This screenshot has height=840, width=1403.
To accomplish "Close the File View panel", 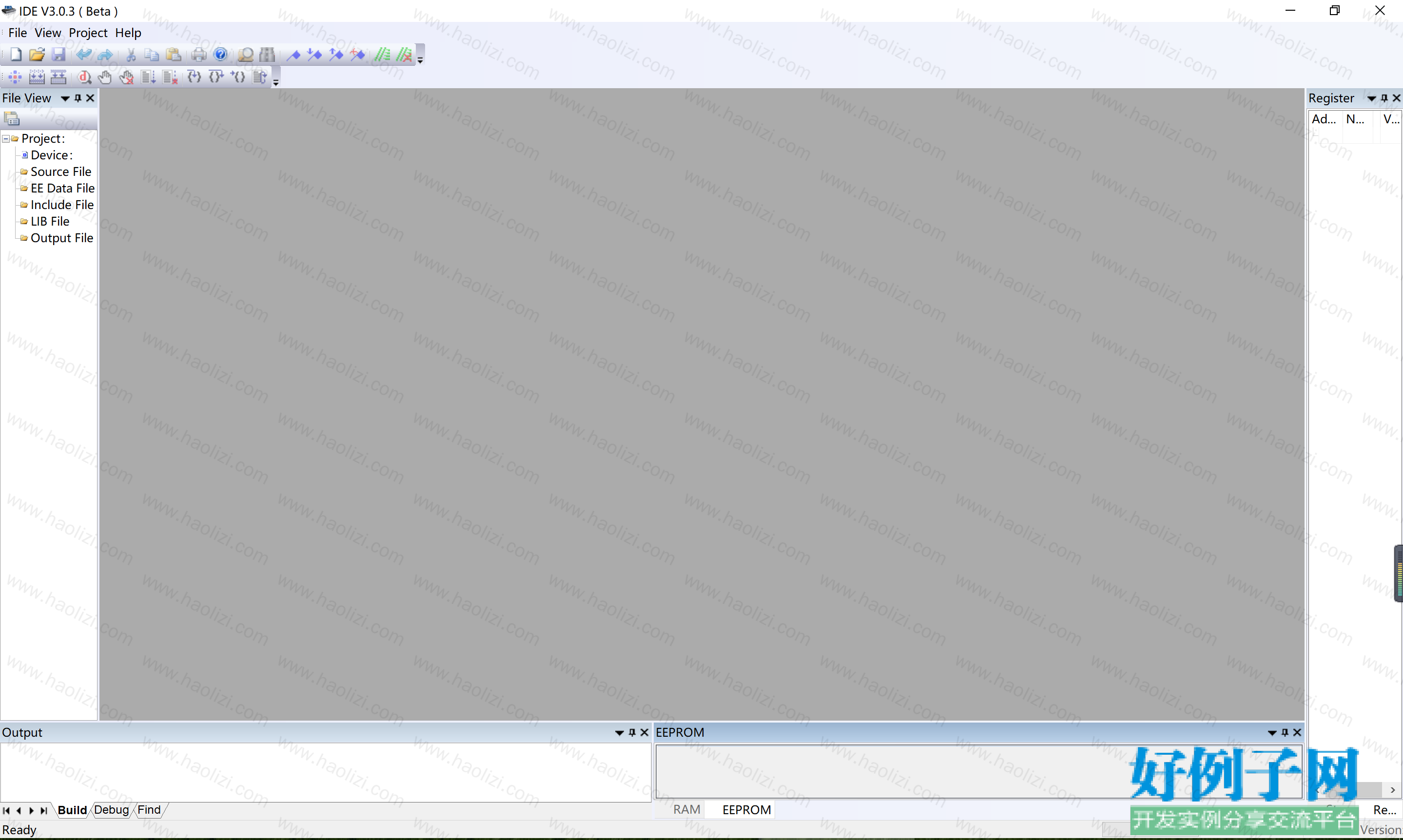I will [x=90, y=98].
